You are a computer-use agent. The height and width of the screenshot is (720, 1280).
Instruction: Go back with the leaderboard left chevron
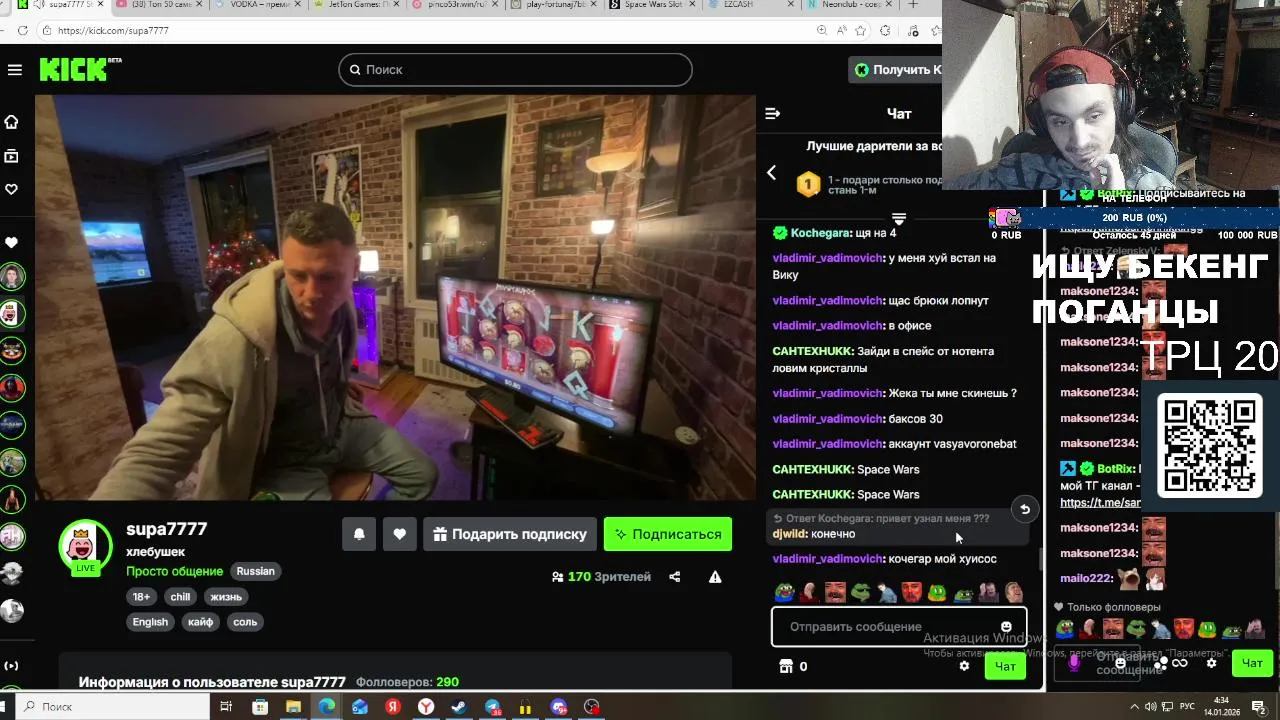point(771,173)
